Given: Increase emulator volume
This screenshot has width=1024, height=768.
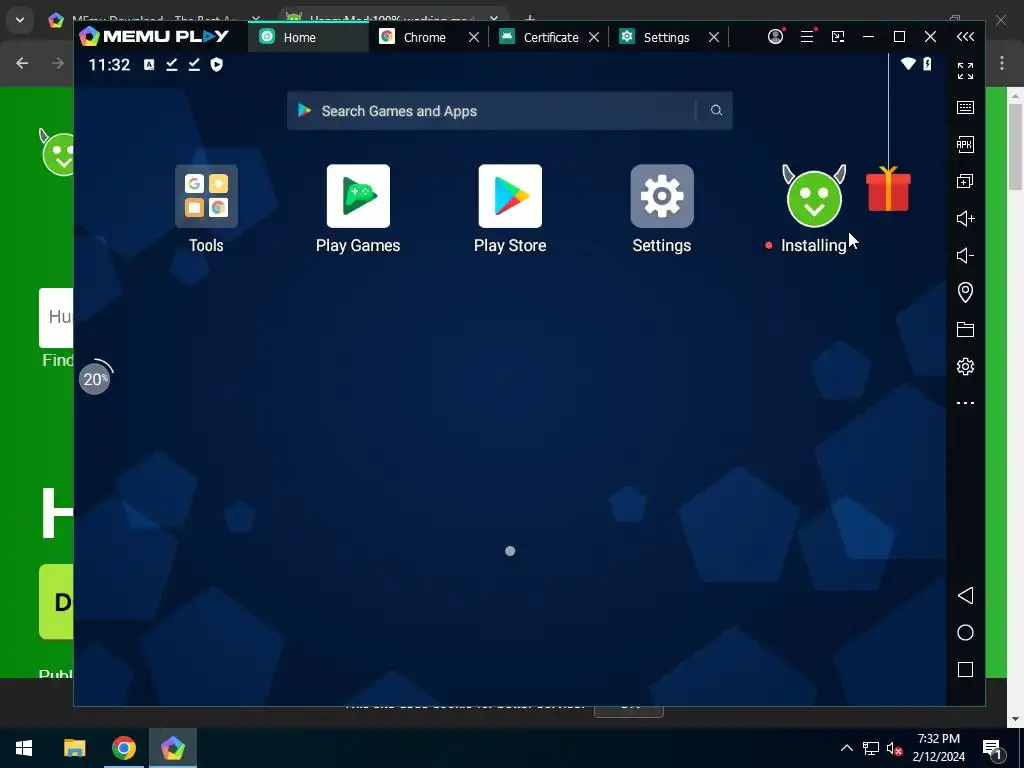Looking at the screenshot, I should tap(965, 218).
